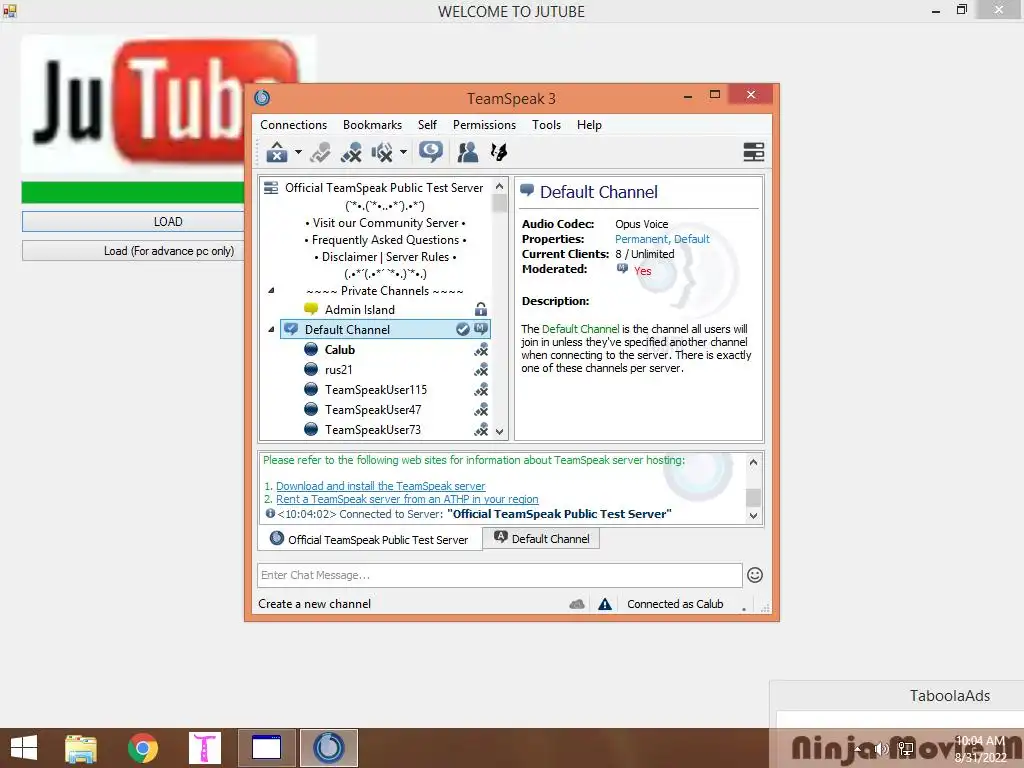Viewport: 1024px width, 768px height.
Task: Click the LOAD button in JuTube window
Action: pyautogui.click(x=133, y=221)
